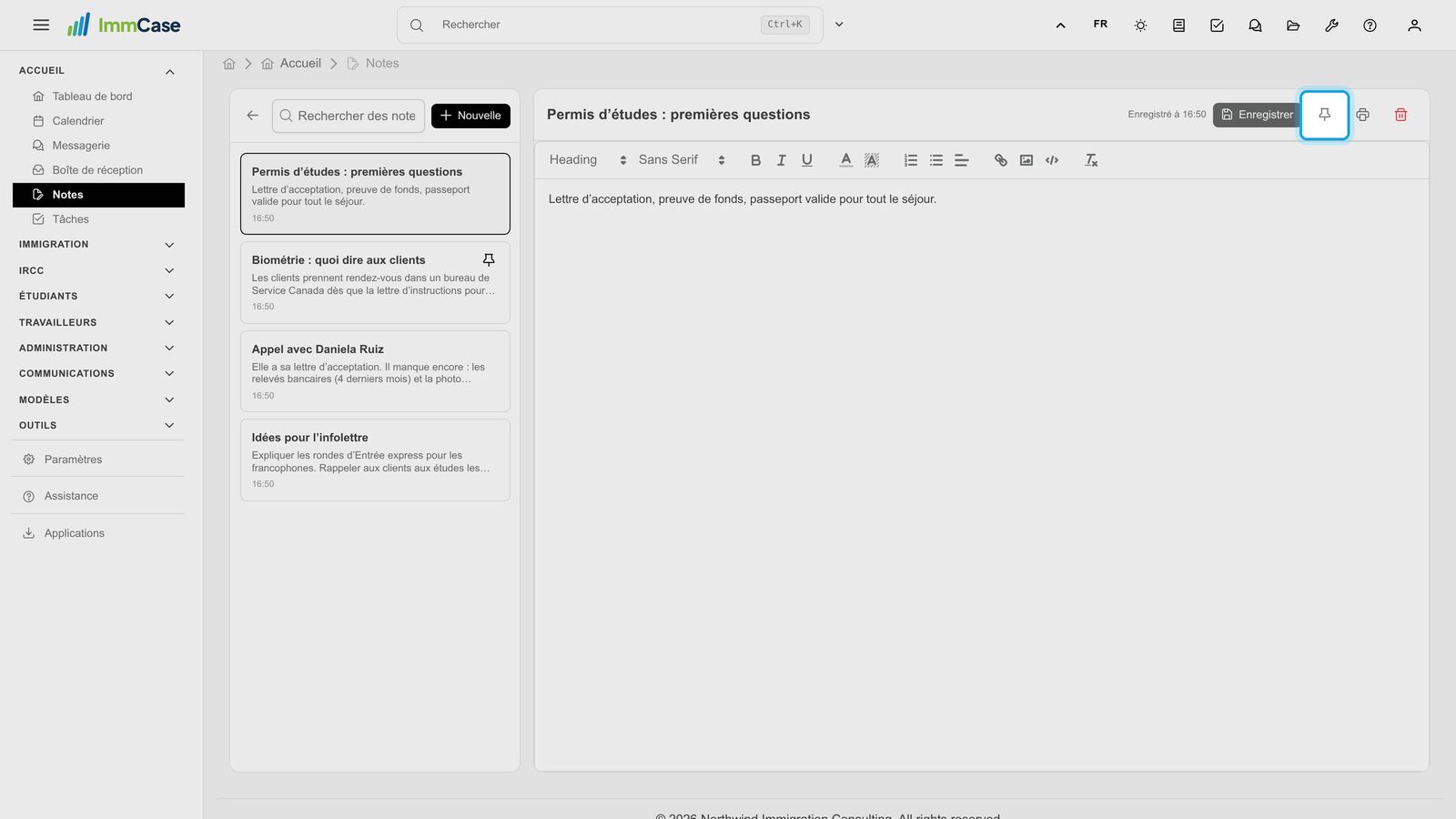
Task: Pin the current note with pin icon
Action: point(1324,115)
